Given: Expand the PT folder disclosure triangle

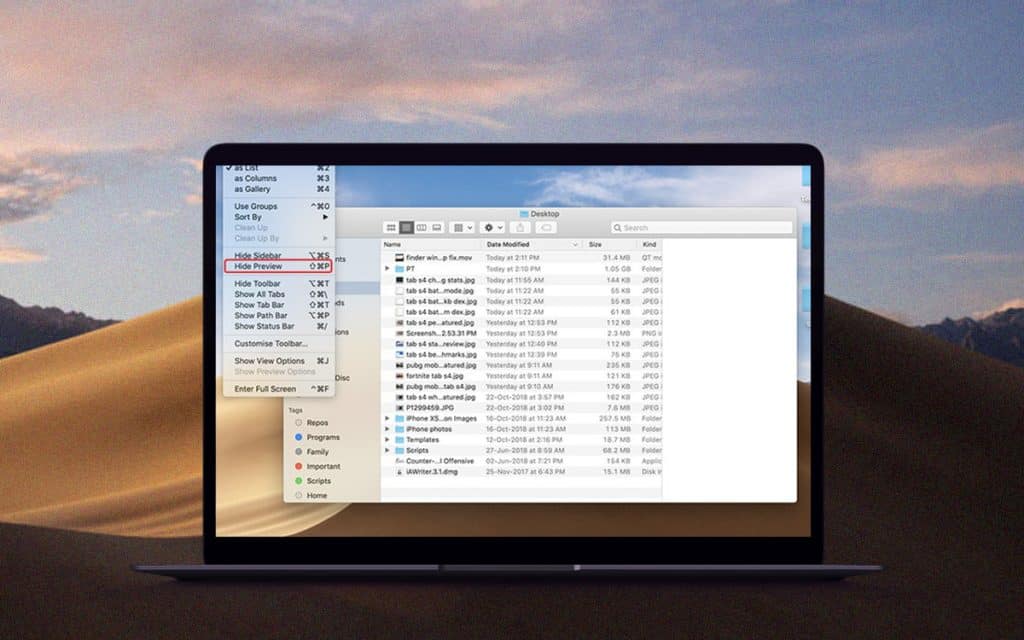Looking at the screenshot, I should tap(388, 269).
